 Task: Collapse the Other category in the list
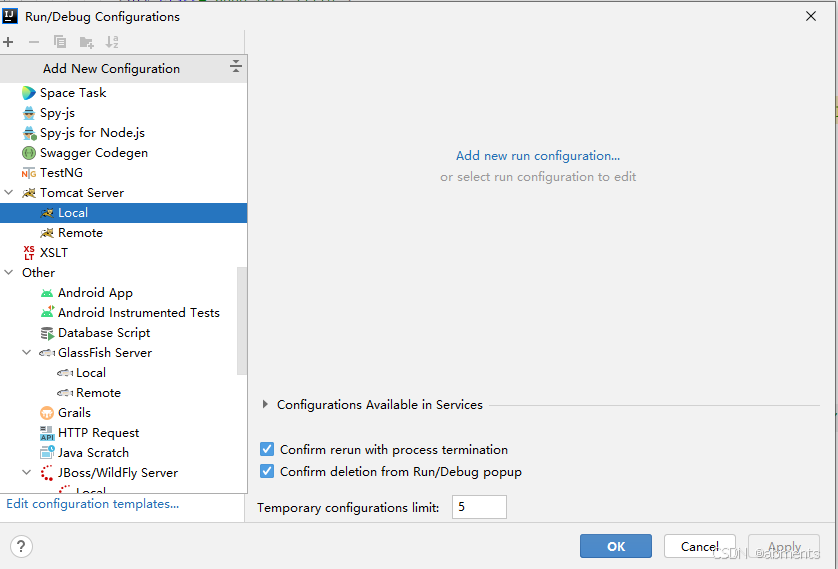coord(10,273)
